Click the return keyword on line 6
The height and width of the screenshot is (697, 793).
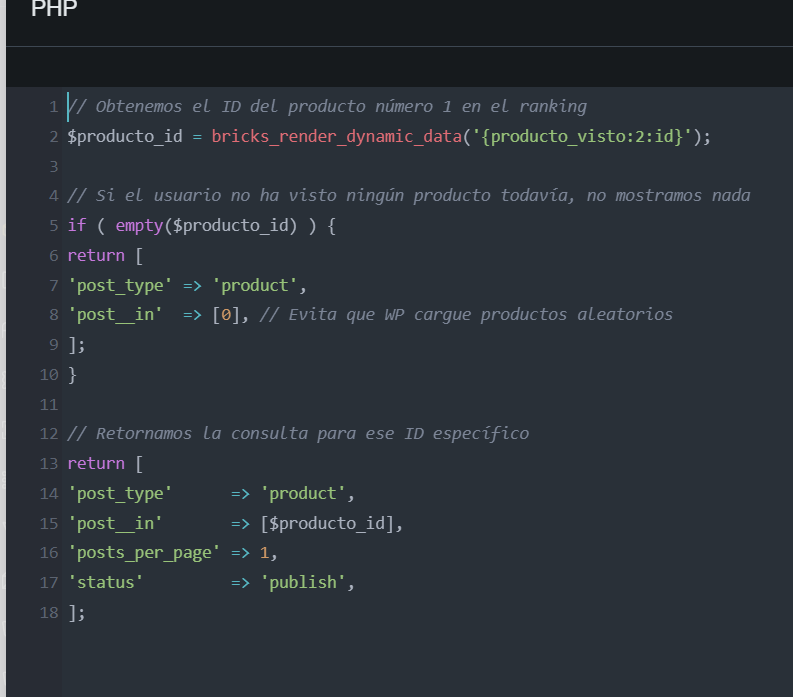[96, 255]
